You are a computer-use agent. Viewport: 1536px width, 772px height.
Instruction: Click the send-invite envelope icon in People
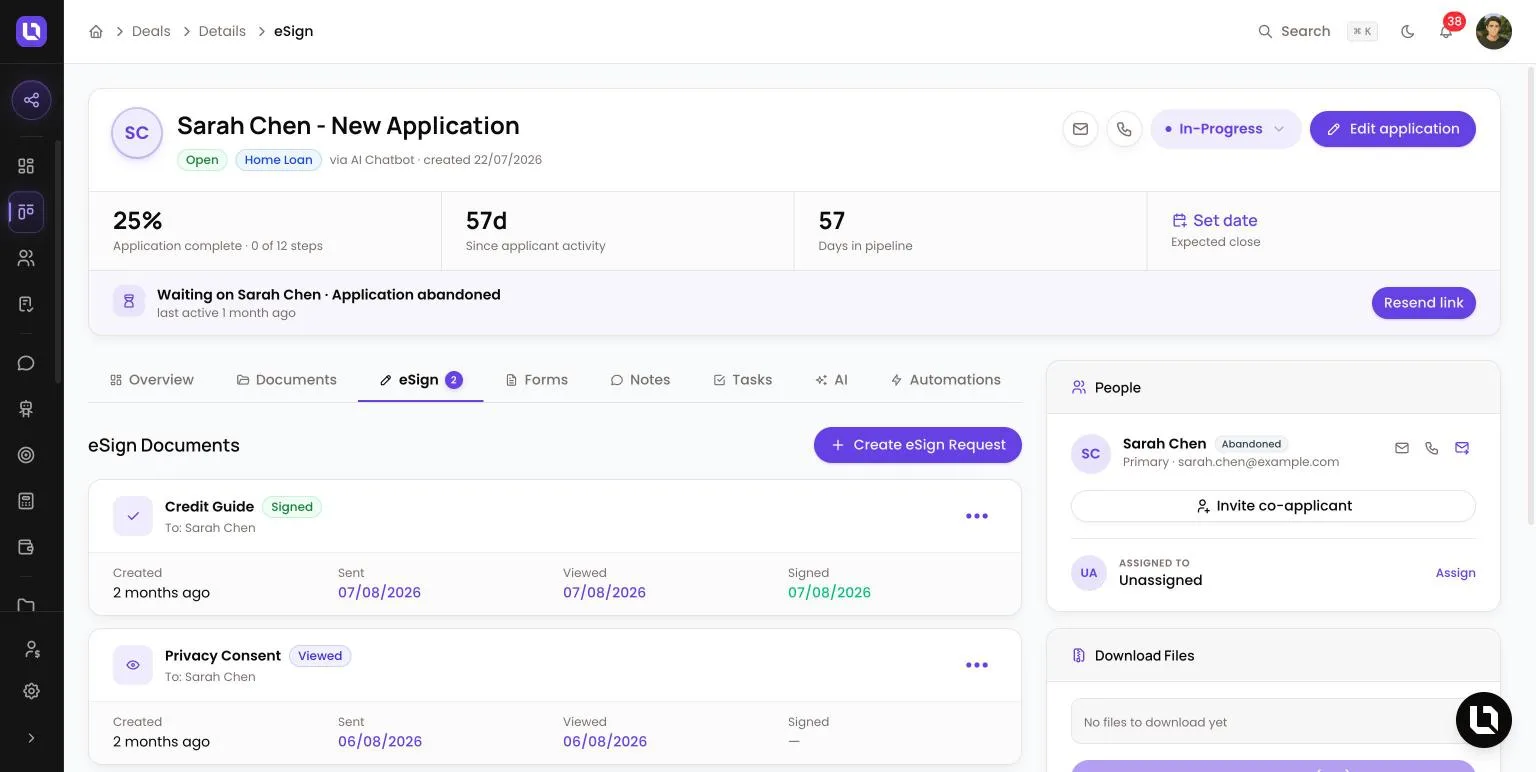(1462, 448)
